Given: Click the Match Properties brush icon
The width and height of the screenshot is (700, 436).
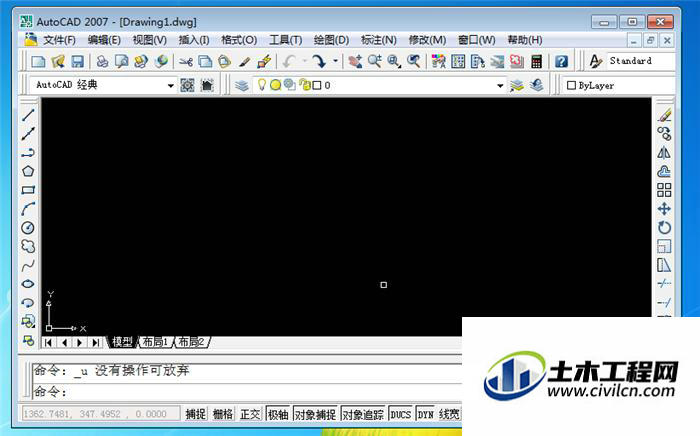Looking at the screenshot, I should pyautogui.click(x=244, y=61).
